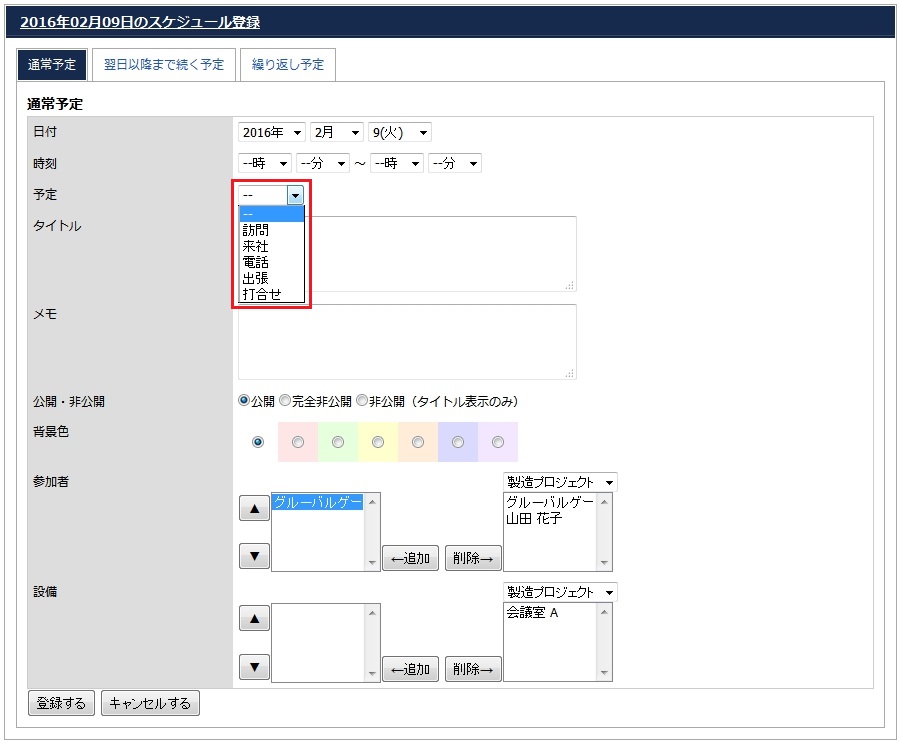Screen dimensions: 901x745
Task: Click the down arrow button for equipment
Action: 254,667
